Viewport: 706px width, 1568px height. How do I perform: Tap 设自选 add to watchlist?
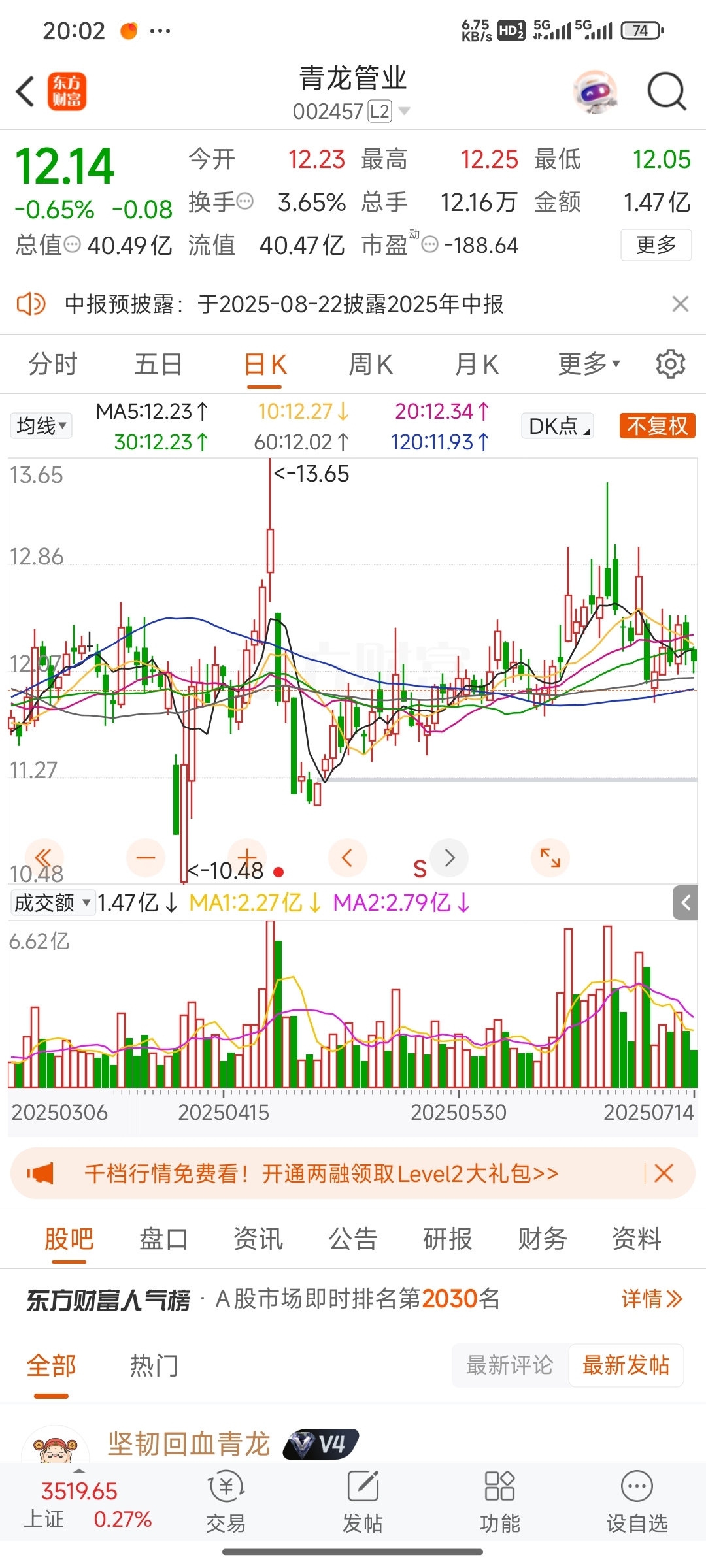637,1501
